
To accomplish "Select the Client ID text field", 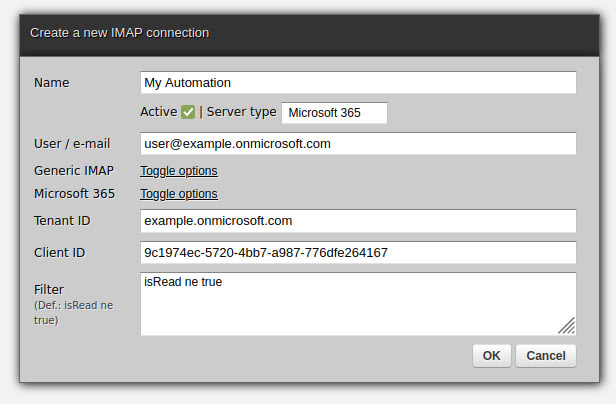I will point(358,253).
